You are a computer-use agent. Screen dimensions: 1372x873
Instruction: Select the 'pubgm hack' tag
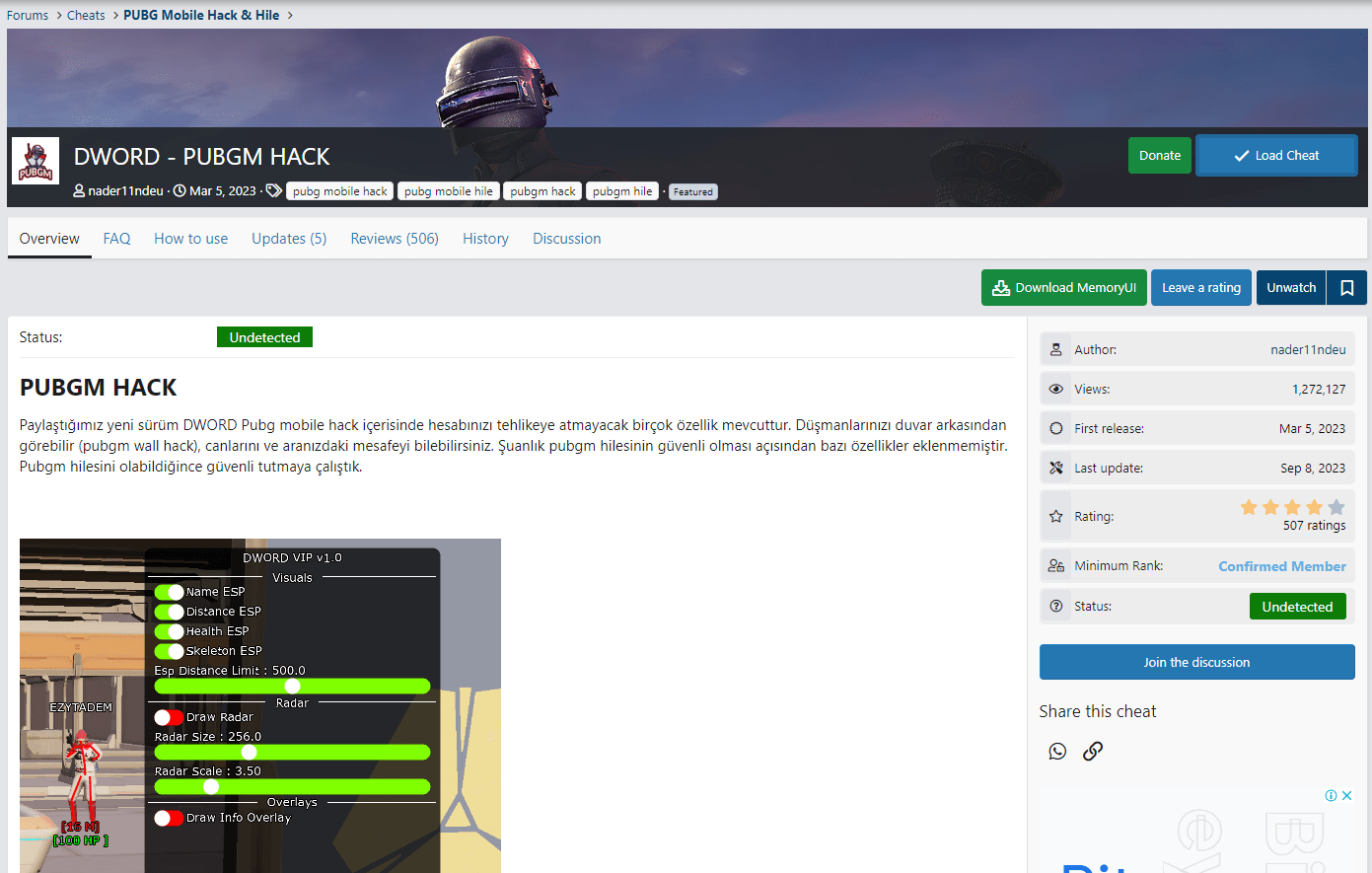point(542,191)
